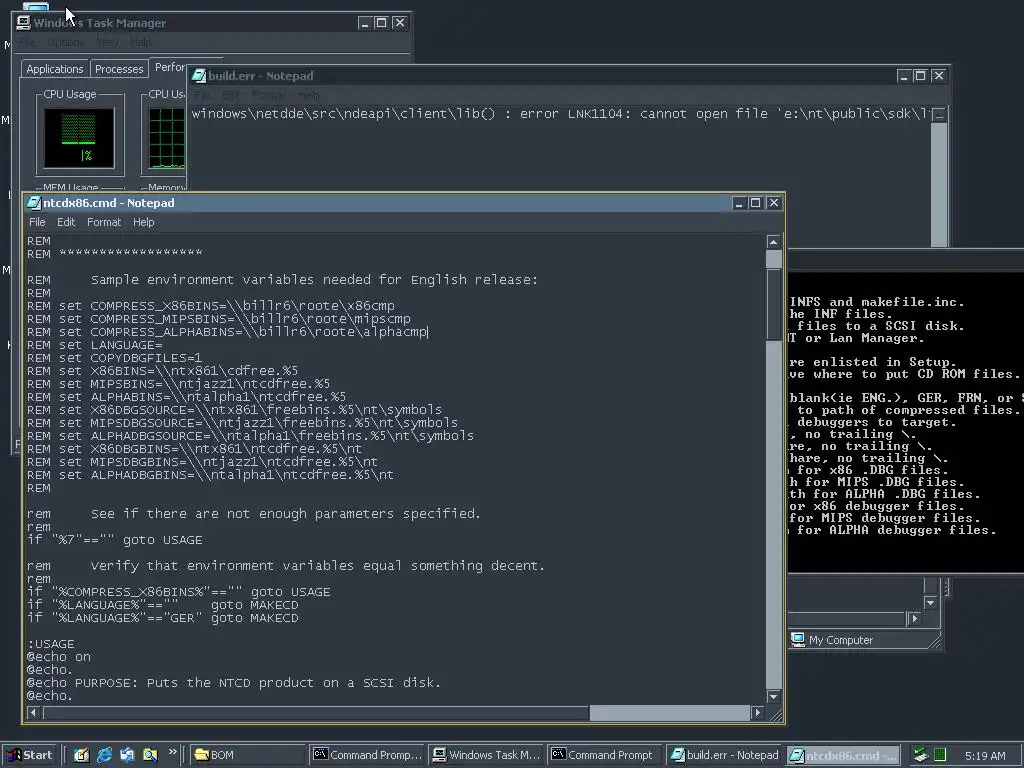Click My Computer icon in status bar
Screen dimensions: 1024x768
797,639
